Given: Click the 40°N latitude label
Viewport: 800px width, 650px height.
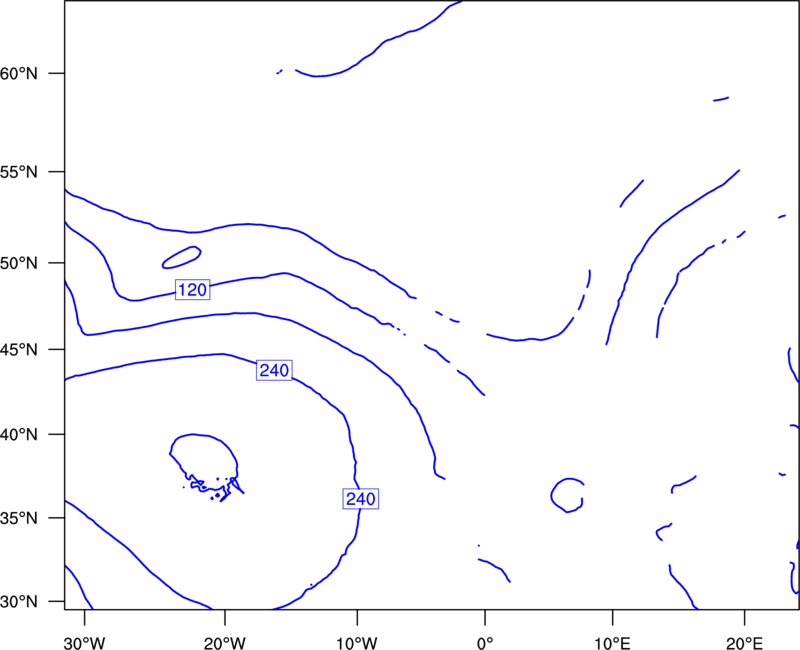Looking at the screenshot, I should [x=19, y=435].
